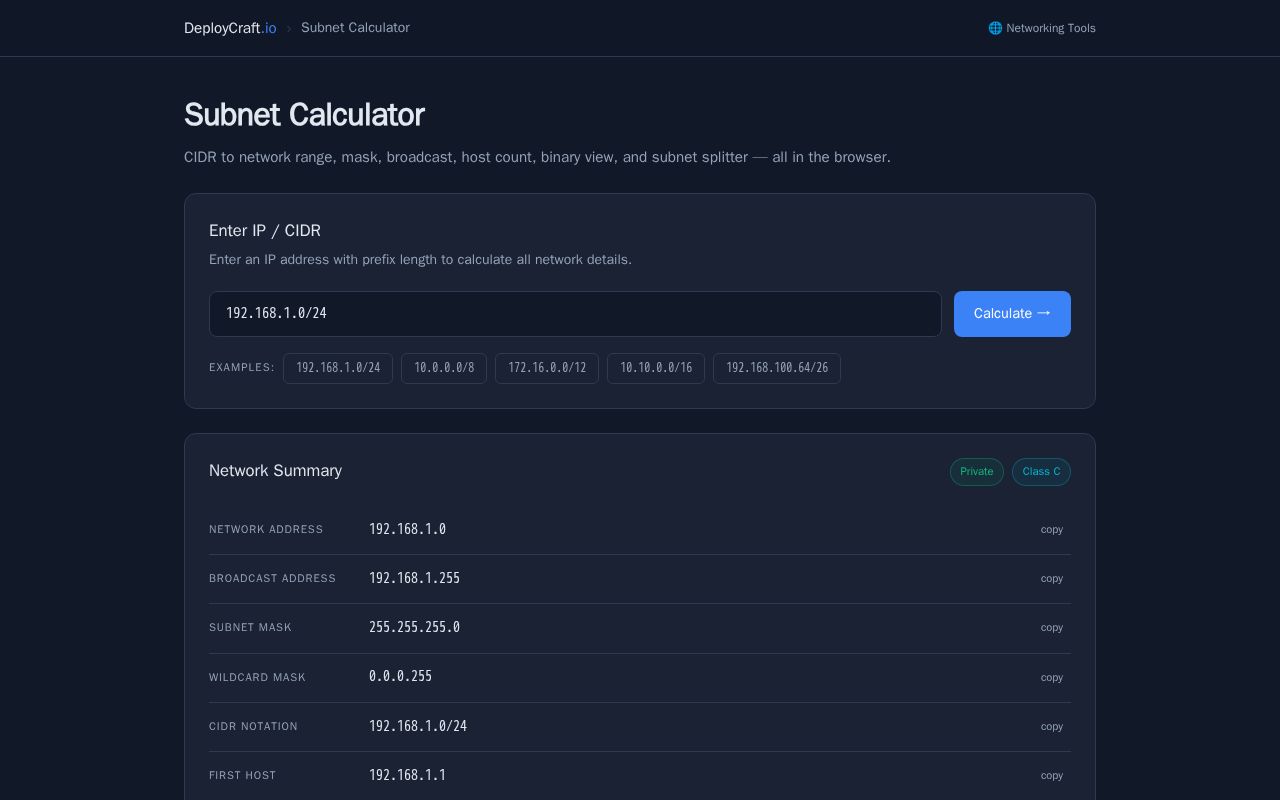Viewport: 1280px width, 800px height.
Task: Open the DeployCraft.io home link
Action: (230, 28)
